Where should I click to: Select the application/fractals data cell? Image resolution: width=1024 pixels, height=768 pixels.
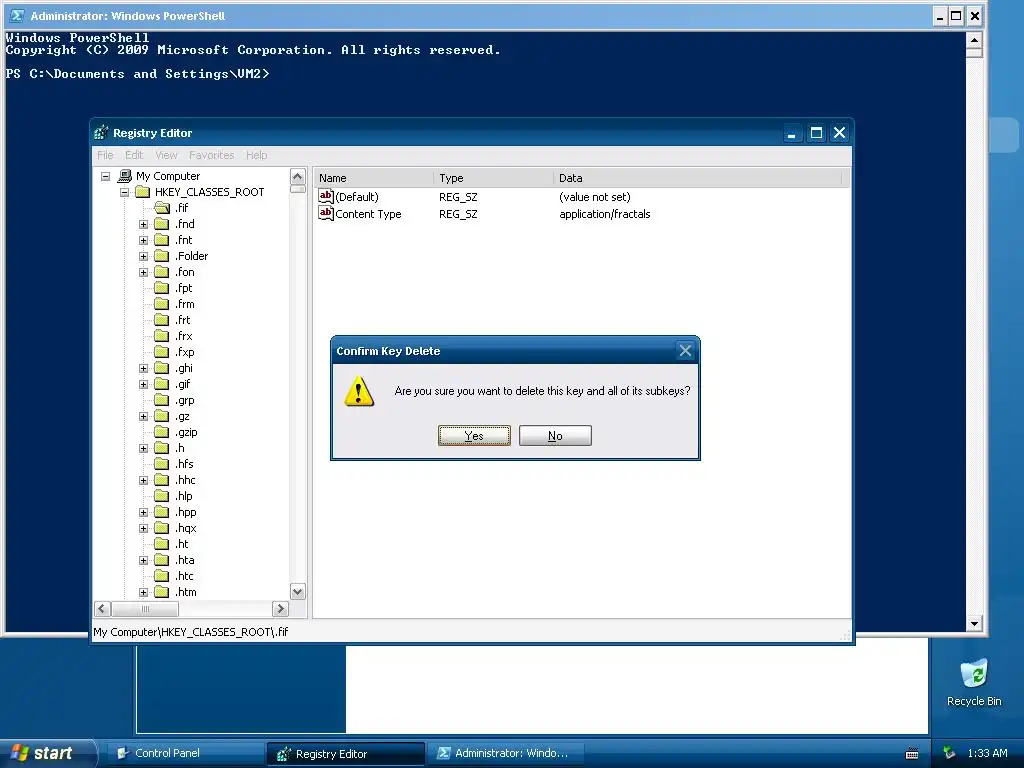tap(605, 214)
